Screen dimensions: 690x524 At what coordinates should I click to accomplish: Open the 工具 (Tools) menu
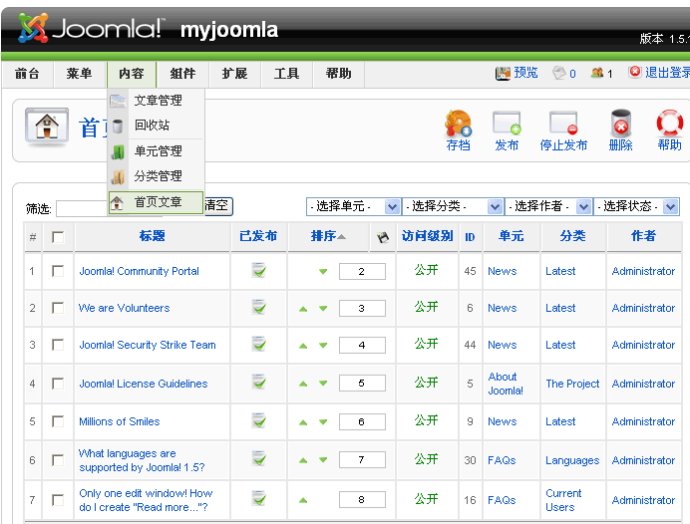tap(286, 73)
